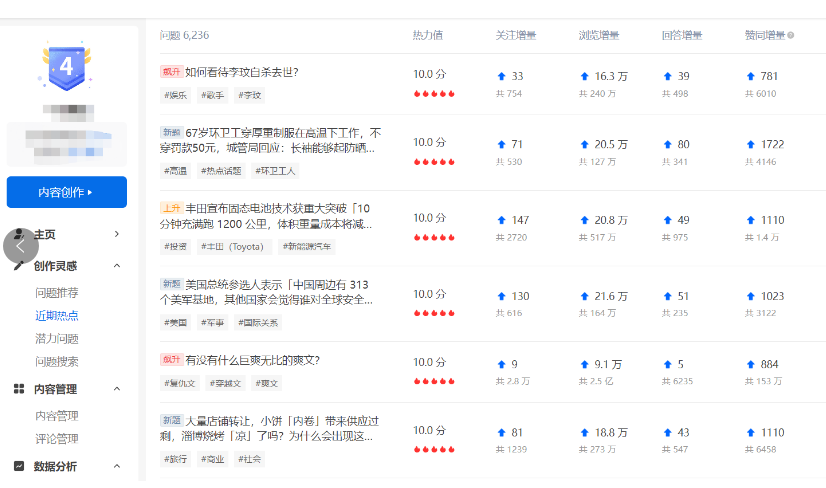This screenshot has width=826, height=488.
Task: Click the #美国 tag
Action: 175,323
